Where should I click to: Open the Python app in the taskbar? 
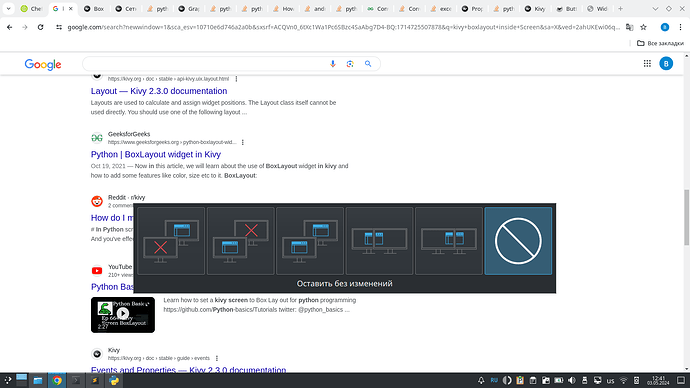114,381
